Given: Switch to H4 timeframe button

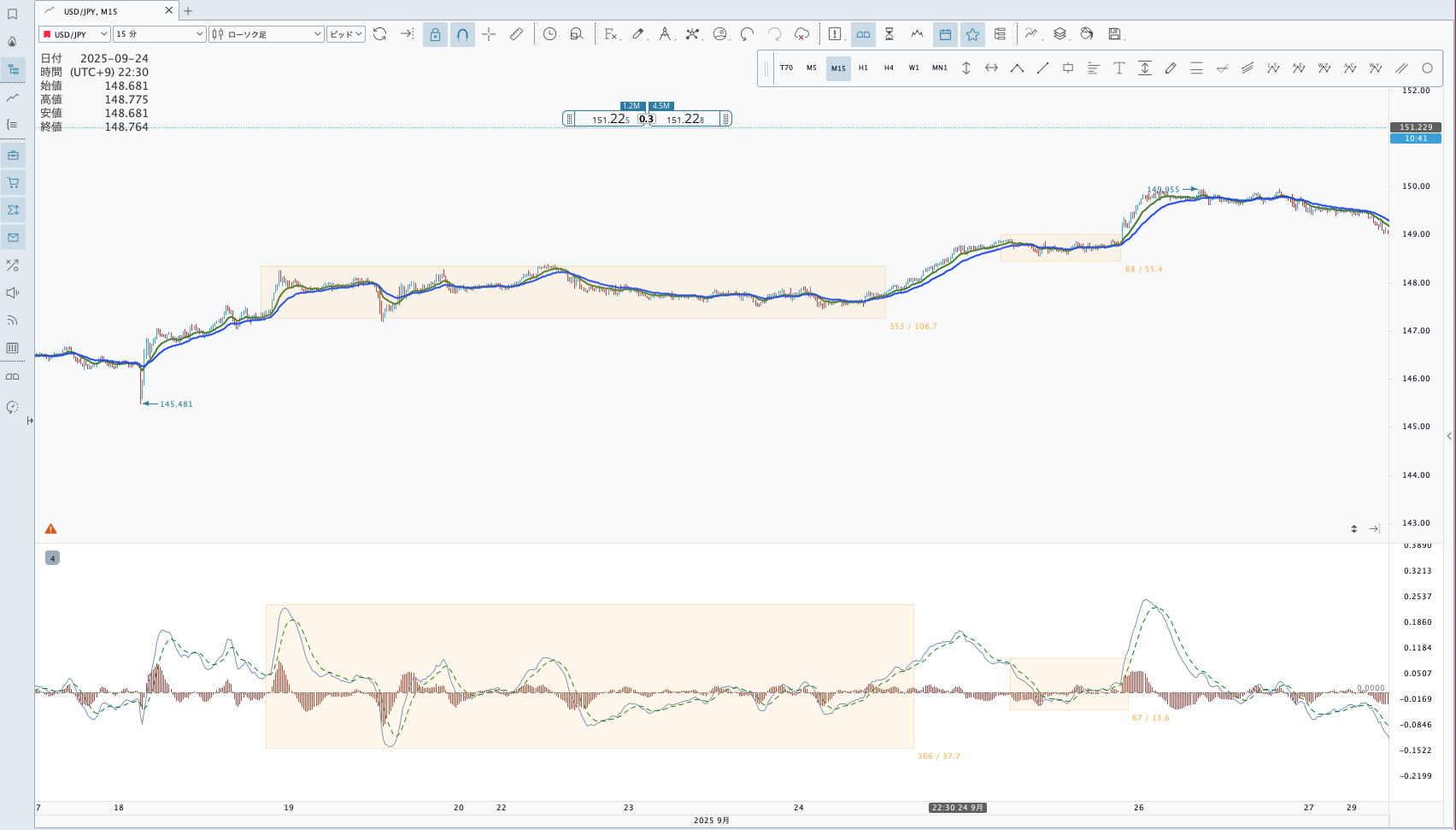Looking at the screenshot, I should (889, 68).
